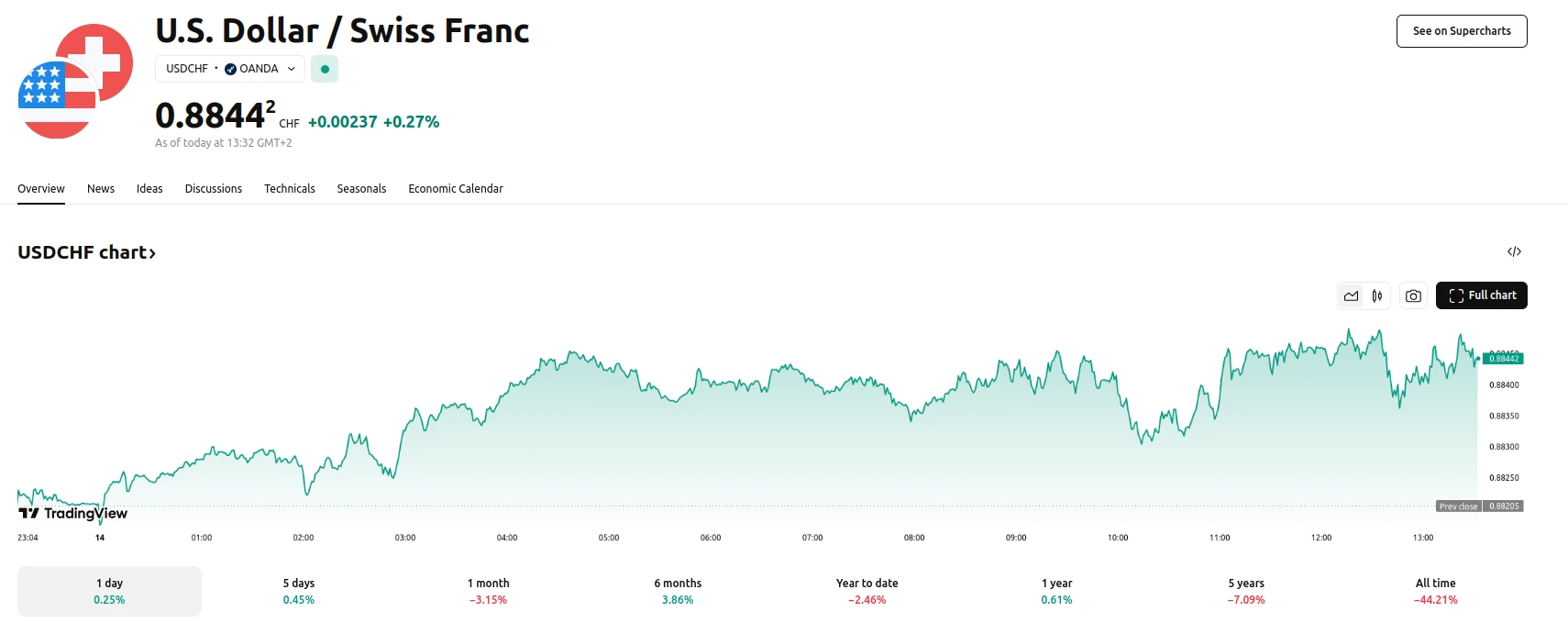Click the 12:00 time axis marker
The height and width of the screenshot is (623, 1568).
(1320, 538)
